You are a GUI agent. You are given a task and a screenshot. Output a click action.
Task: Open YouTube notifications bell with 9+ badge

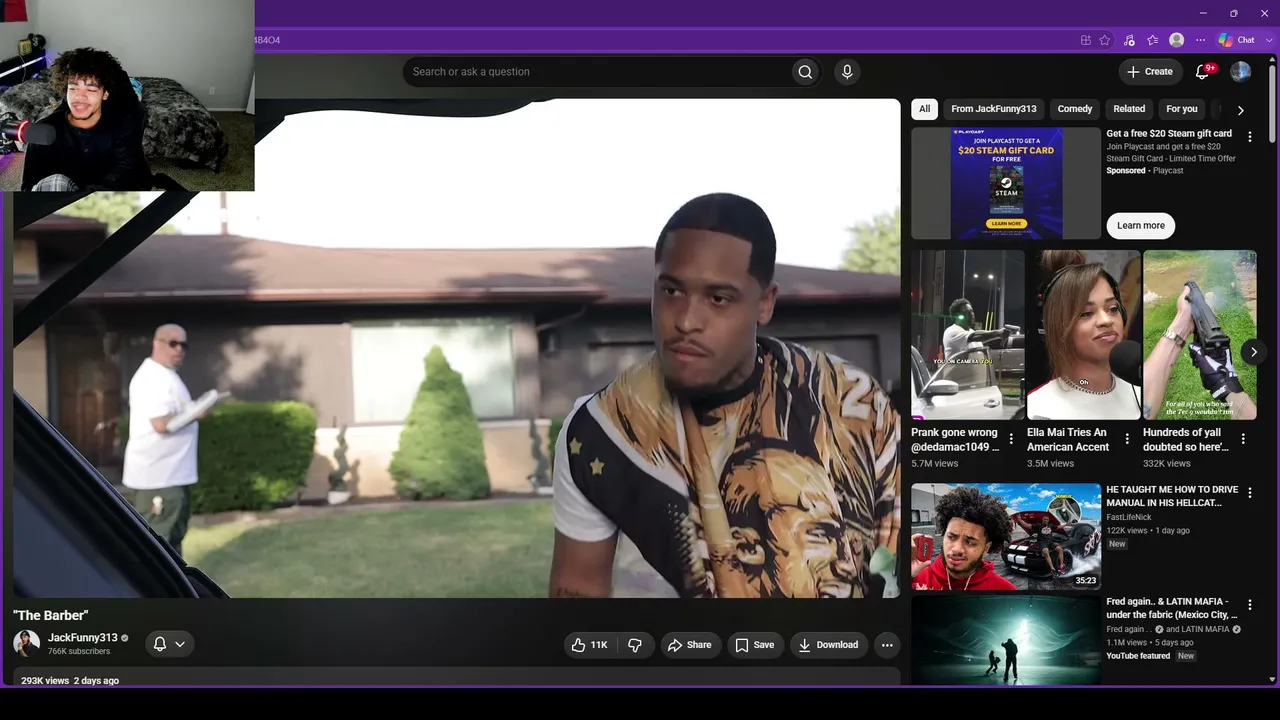click(x=1203, y=72)
